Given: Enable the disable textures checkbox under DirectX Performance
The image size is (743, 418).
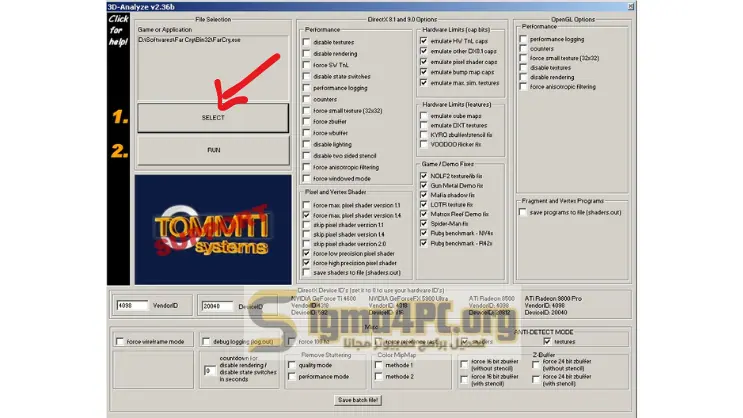Looking at the screenshot, I should (305, 41).
